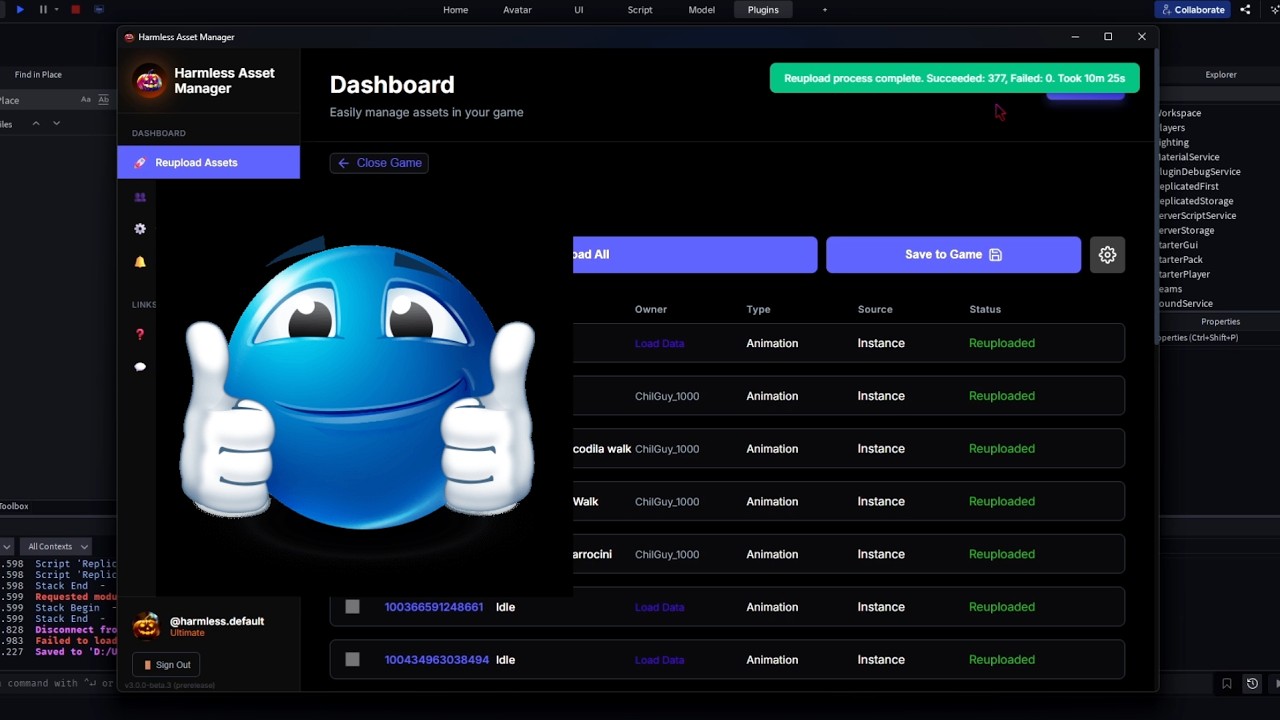Open the UI tab in Studio
Viewport: 1280px width, 720px height.
click(579, 10)
